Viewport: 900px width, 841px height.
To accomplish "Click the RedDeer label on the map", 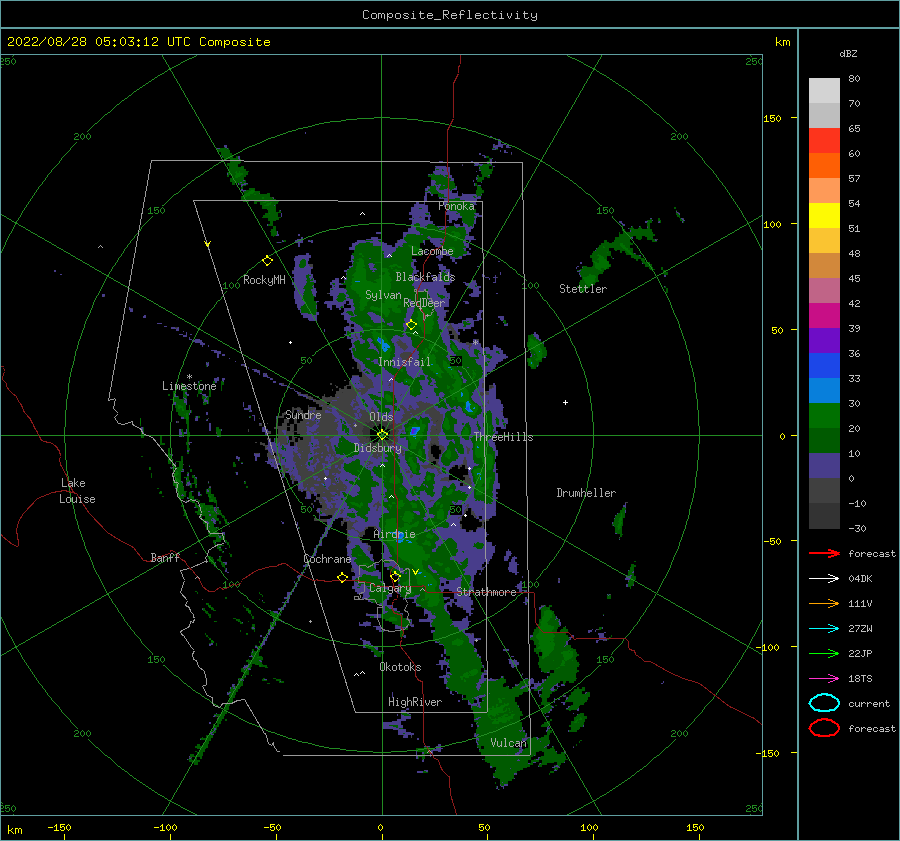I will click(x=424, y=303).
